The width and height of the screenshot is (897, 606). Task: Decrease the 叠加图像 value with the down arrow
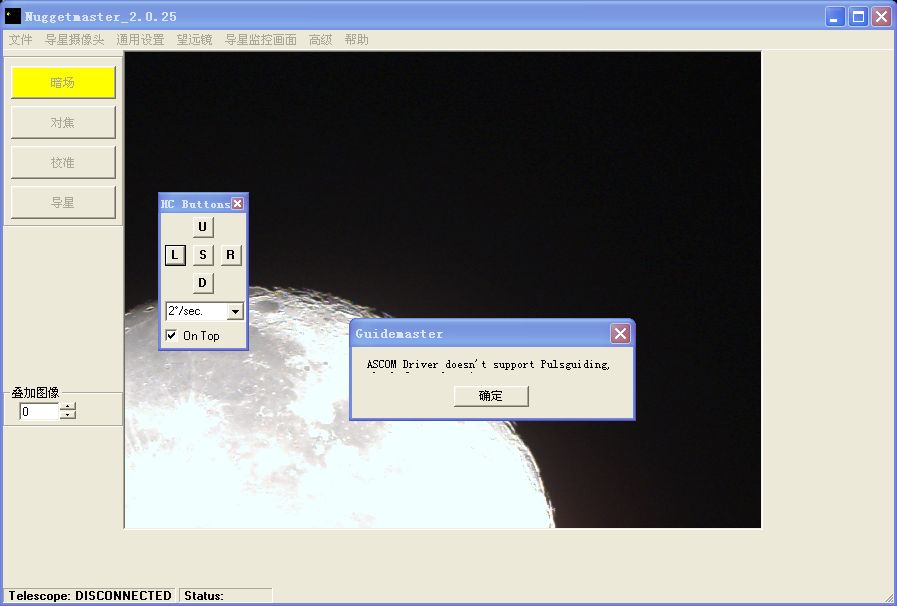pyautogui.click(x=68, y=415)
